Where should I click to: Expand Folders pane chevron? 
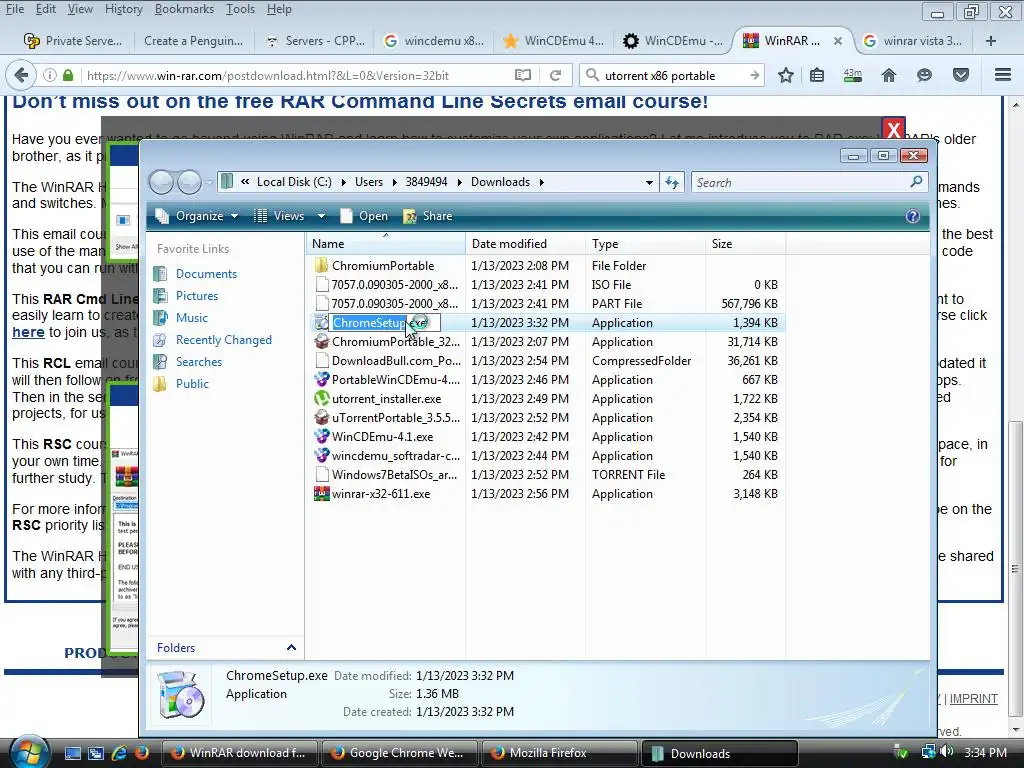(x=291, y=648)
